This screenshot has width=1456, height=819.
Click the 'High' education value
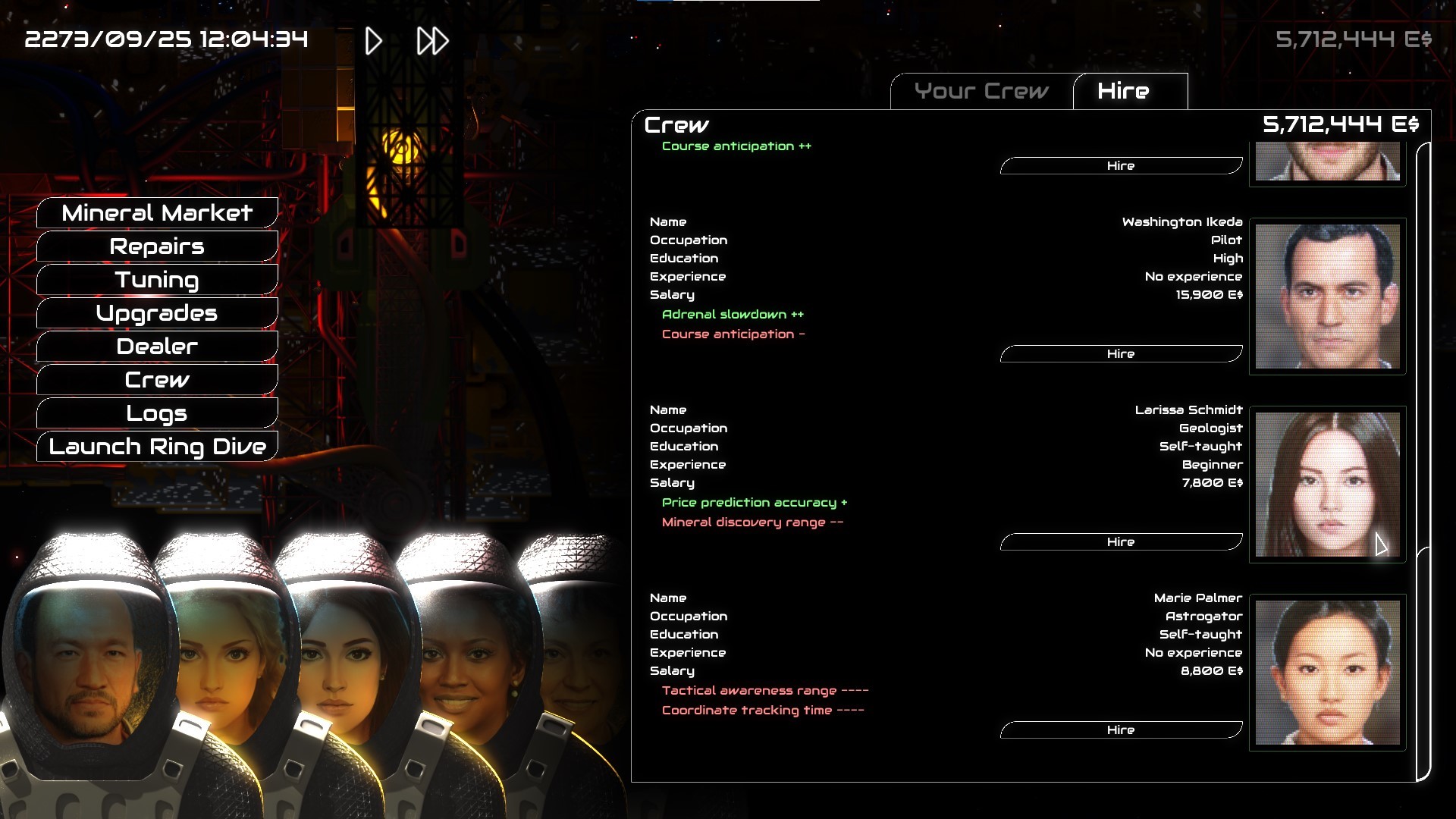pyautogui.click(x=1228, y=259)
